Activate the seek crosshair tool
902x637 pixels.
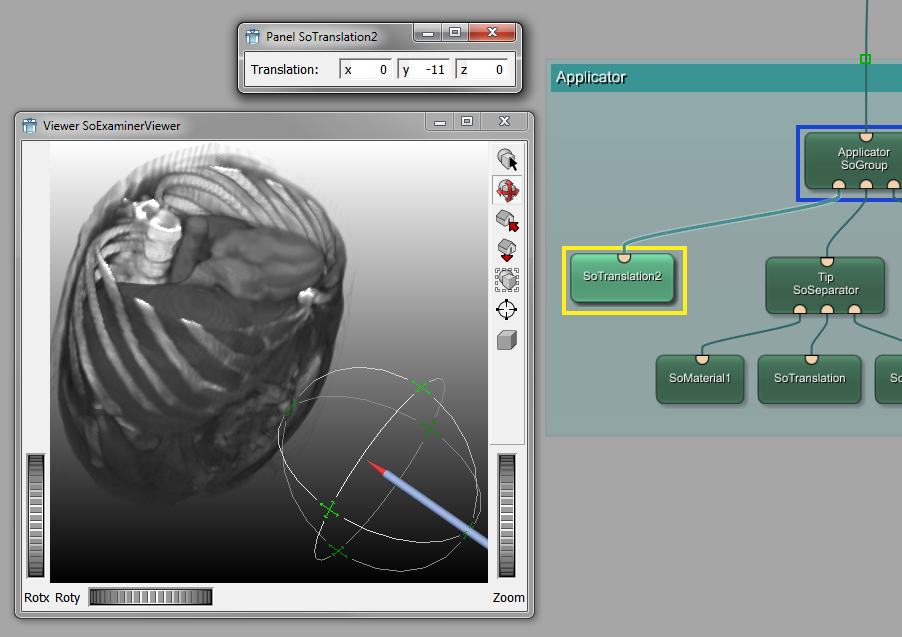[x=507, y=309]
